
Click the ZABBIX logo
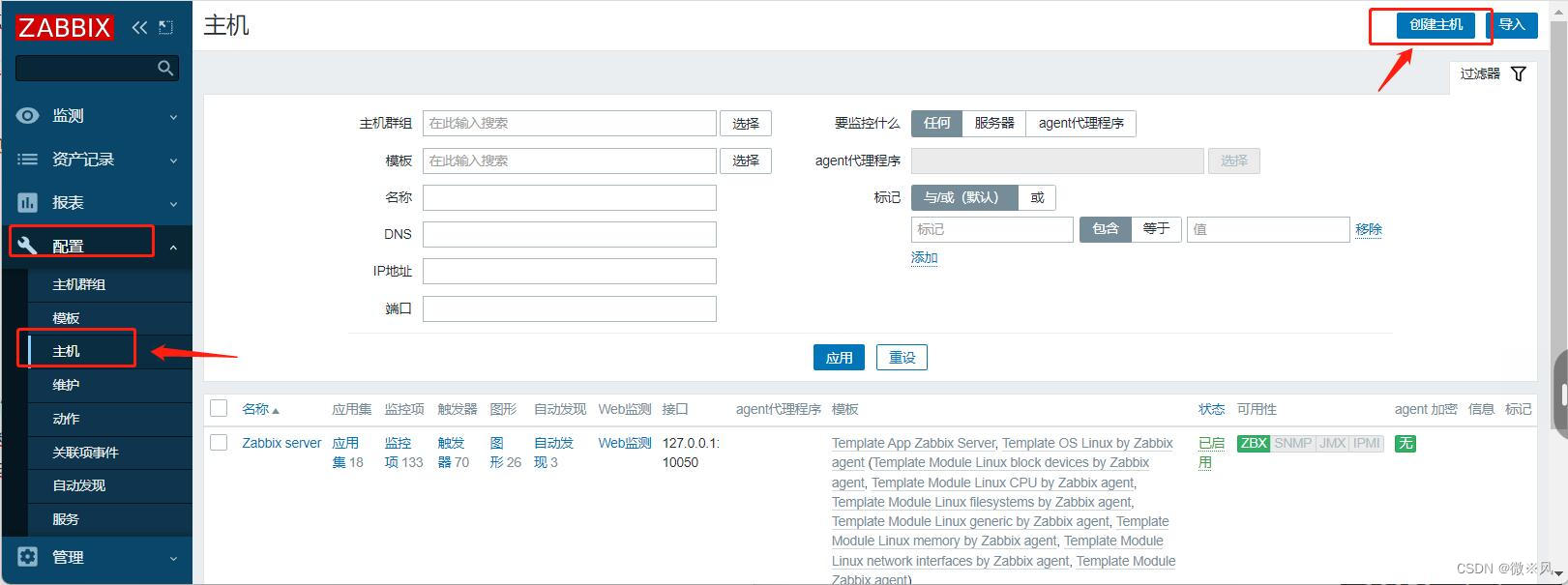[x=64, y=27]
